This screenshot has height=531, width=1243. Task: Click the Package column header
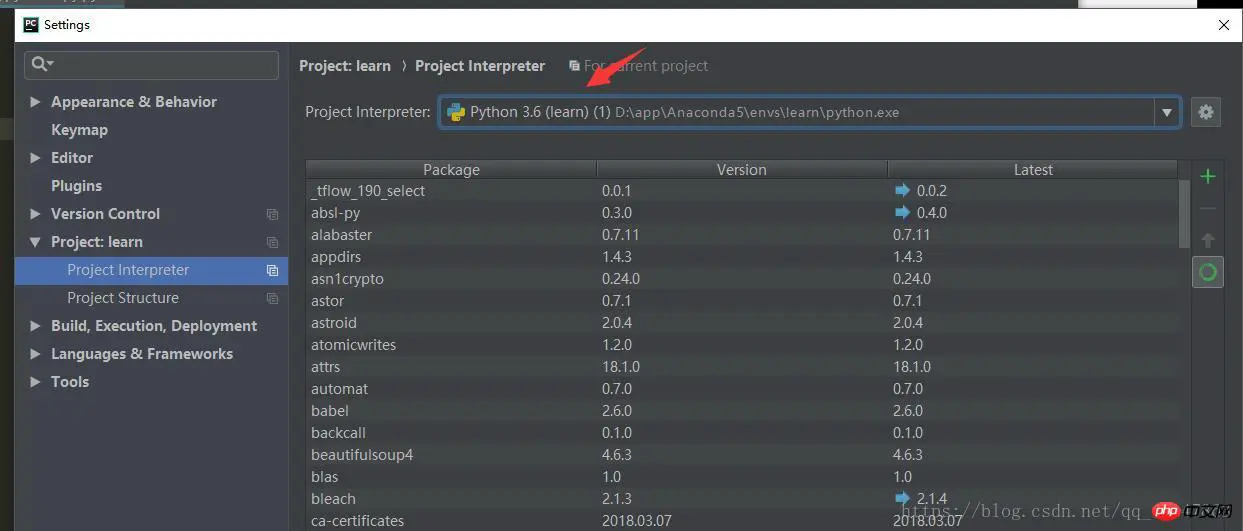tap(451, 170)
